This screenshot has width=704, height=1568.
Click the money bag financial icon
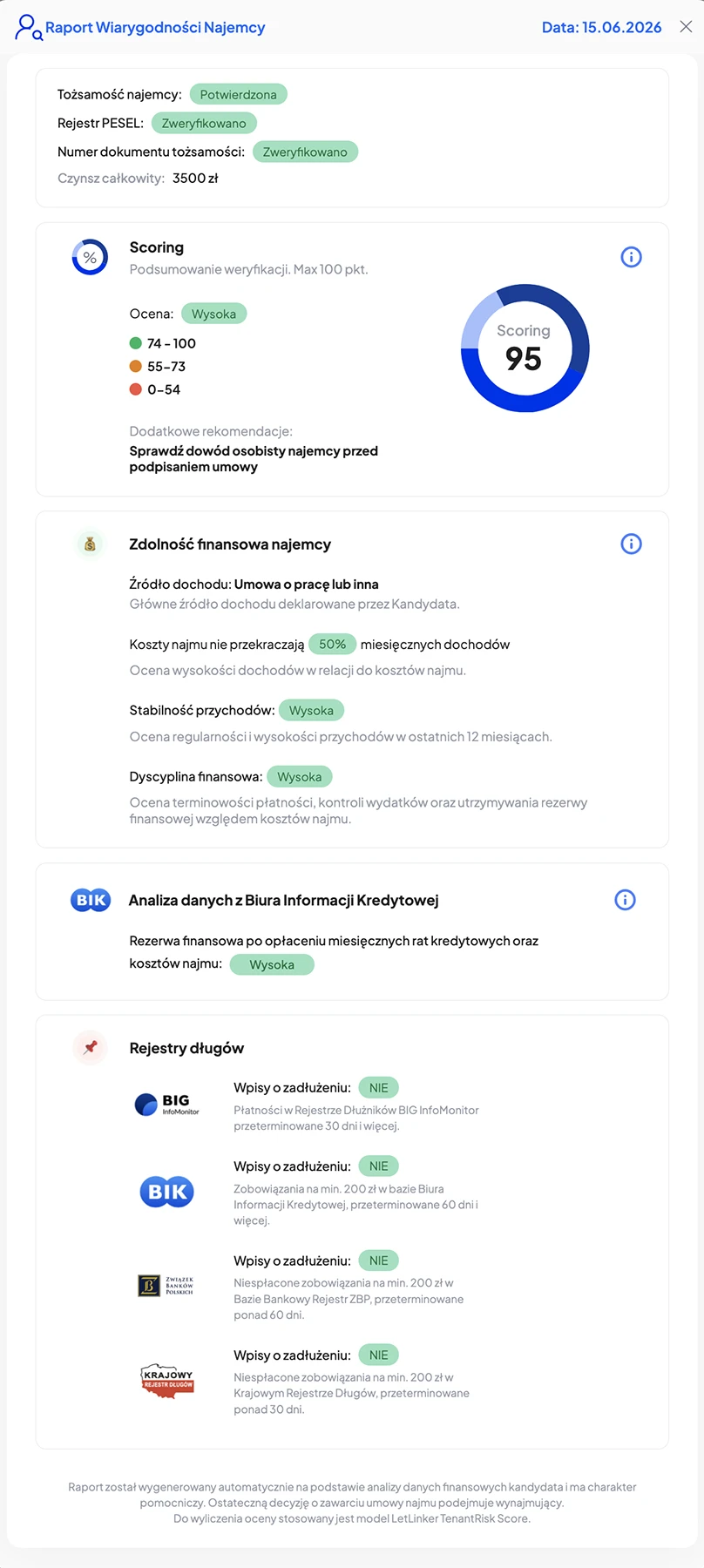pyautogui.click(x=90, y=544)
